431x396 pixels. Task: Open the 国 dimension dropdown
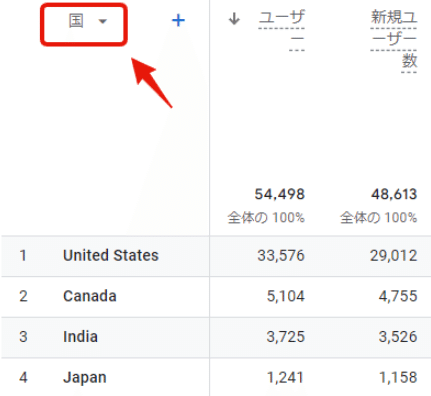coord(88,21)
